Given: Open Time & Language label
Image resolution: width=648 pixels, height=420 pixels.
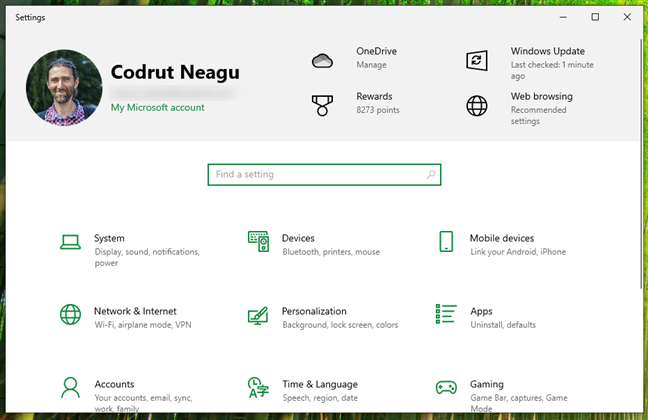Looking at the screenshot, I should coord(320,384).
